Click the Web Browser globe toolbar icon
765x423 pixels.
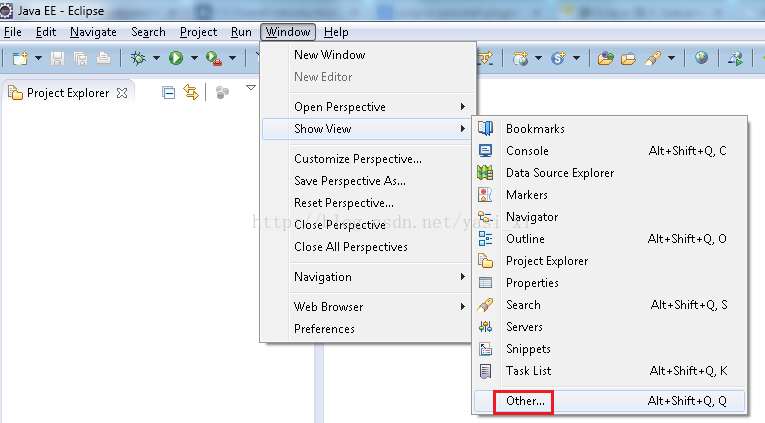click(702, 58)
